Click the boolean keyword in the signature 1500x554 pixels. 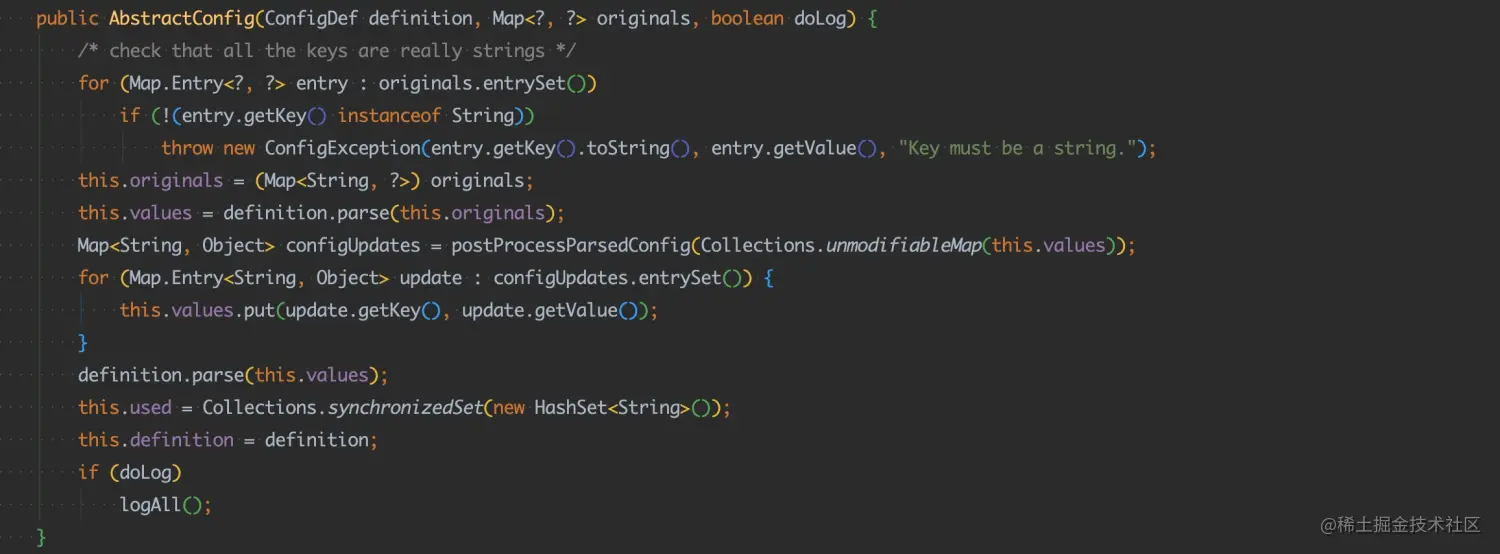coord(747,19)
